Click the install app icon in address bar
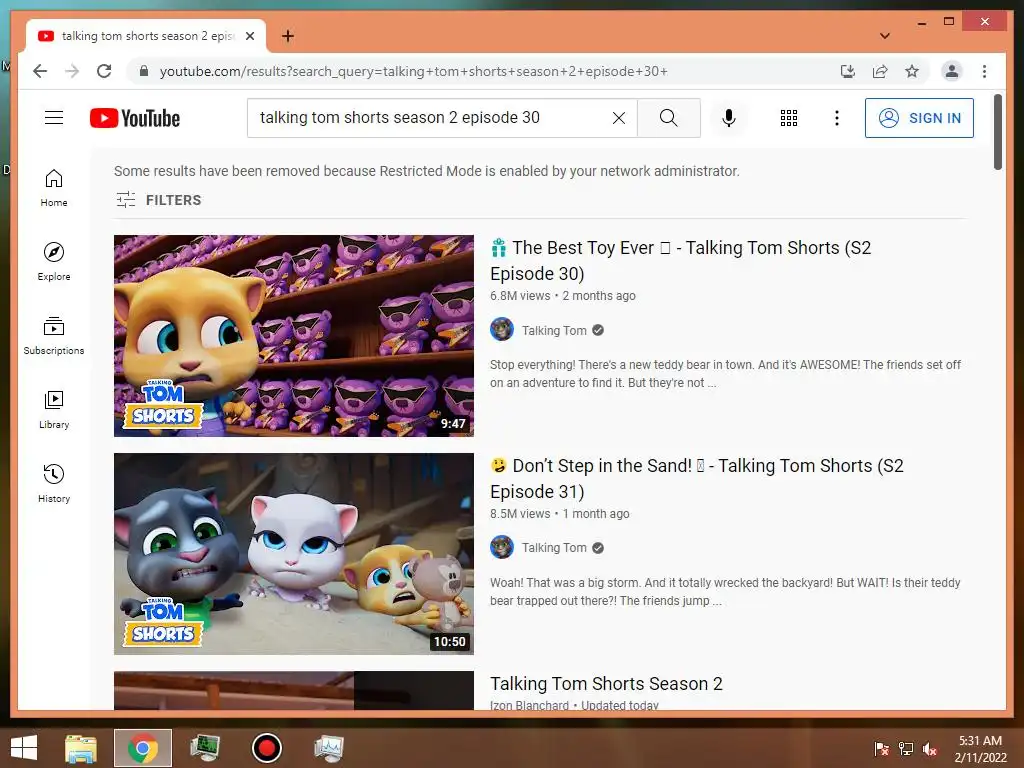Screen dimensions: 1024x768 tap(848, 71)
